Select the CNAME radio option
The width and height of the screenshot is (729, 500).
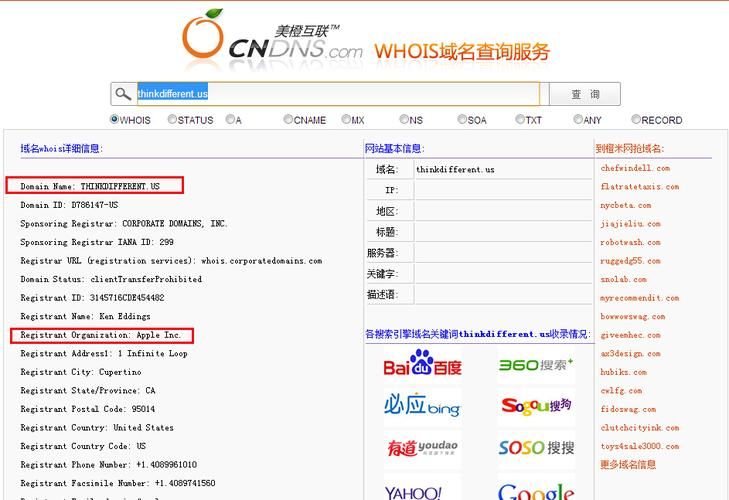click(x=288, y=119)
